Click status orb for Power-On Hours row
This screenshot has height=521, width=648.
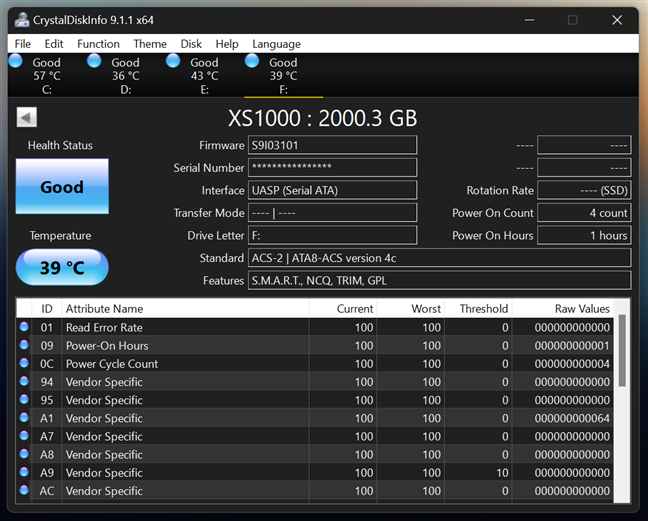click(24, 345)
